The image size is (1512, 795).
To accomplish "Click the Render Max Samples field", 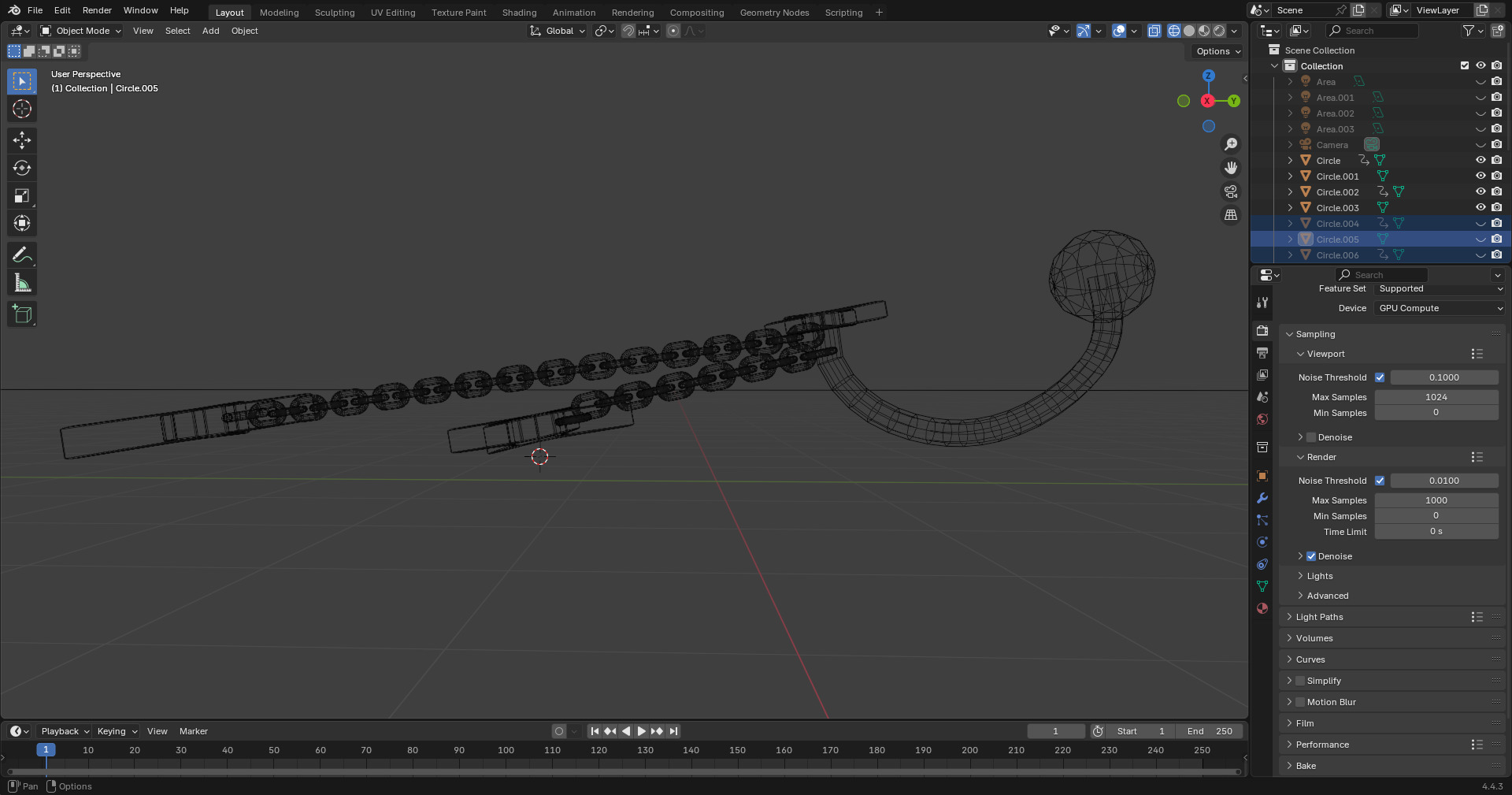I will point(1436,500).
